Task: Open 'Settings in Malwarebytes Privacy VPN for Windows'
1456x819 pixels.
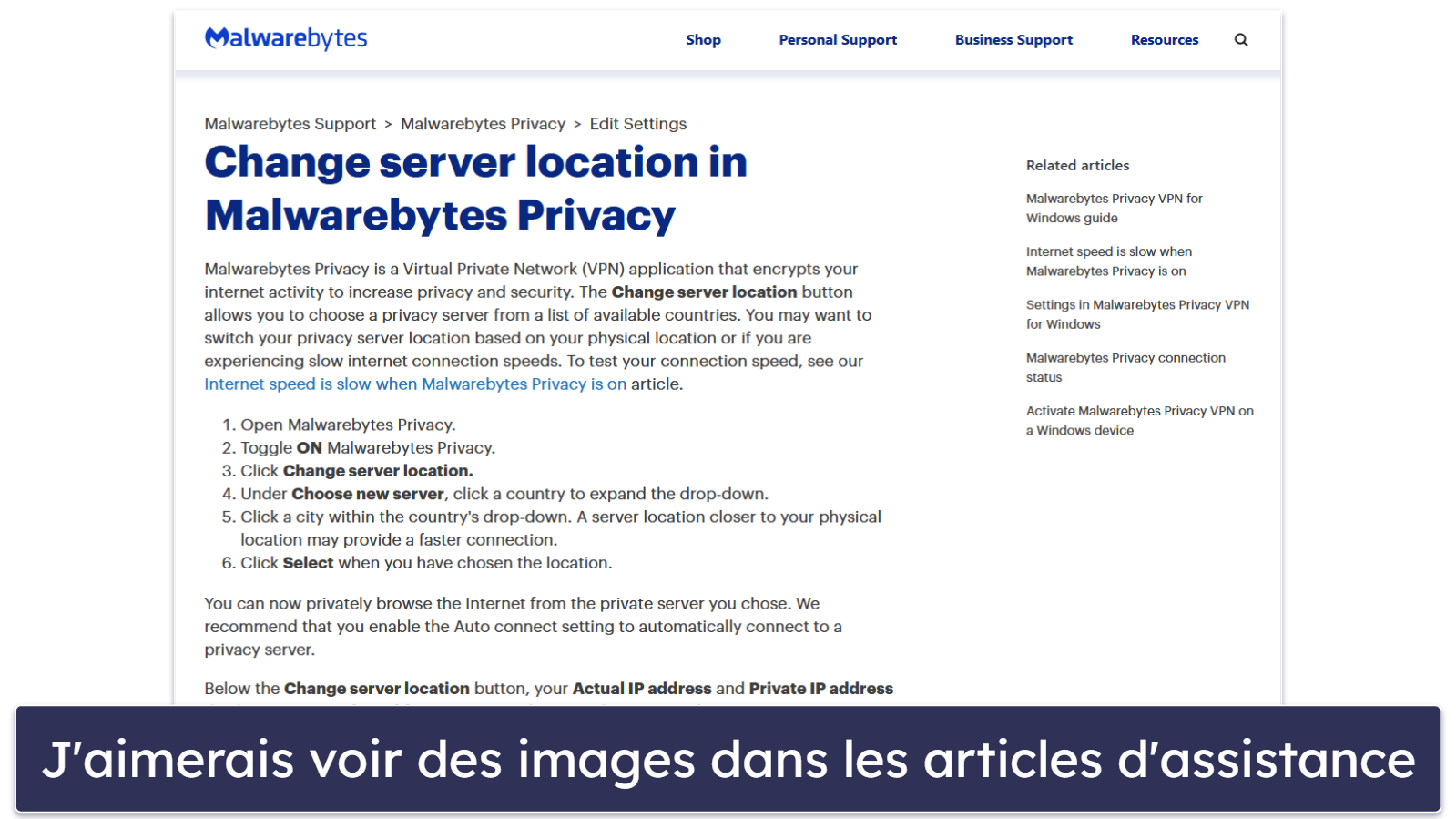Action: (1137, 314)
